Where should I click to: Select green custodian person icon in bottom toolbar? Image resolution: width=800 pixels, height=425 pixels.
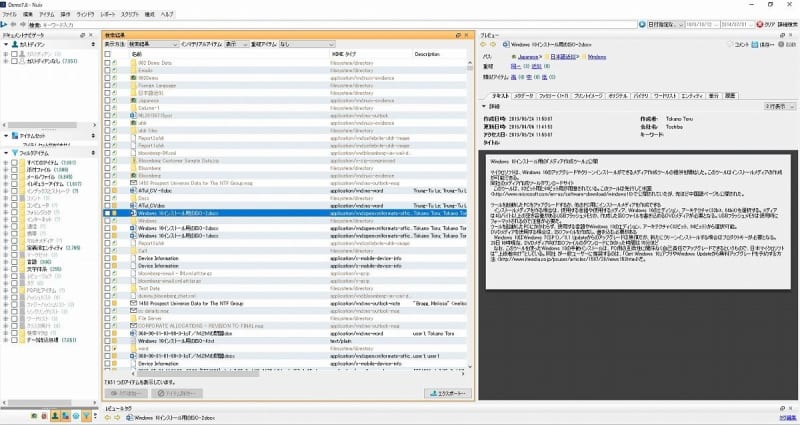(55, 416)
